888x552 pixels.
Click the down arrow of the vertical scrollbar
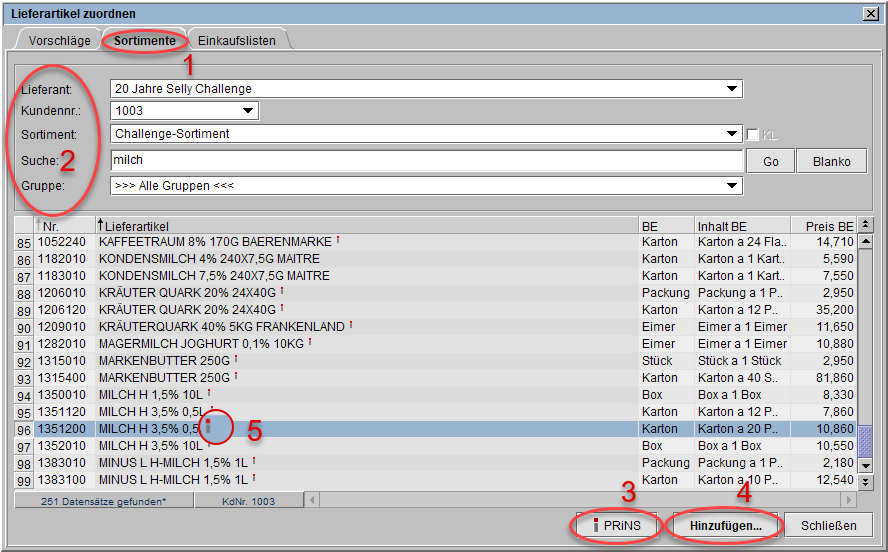click(x=866, y=464)
